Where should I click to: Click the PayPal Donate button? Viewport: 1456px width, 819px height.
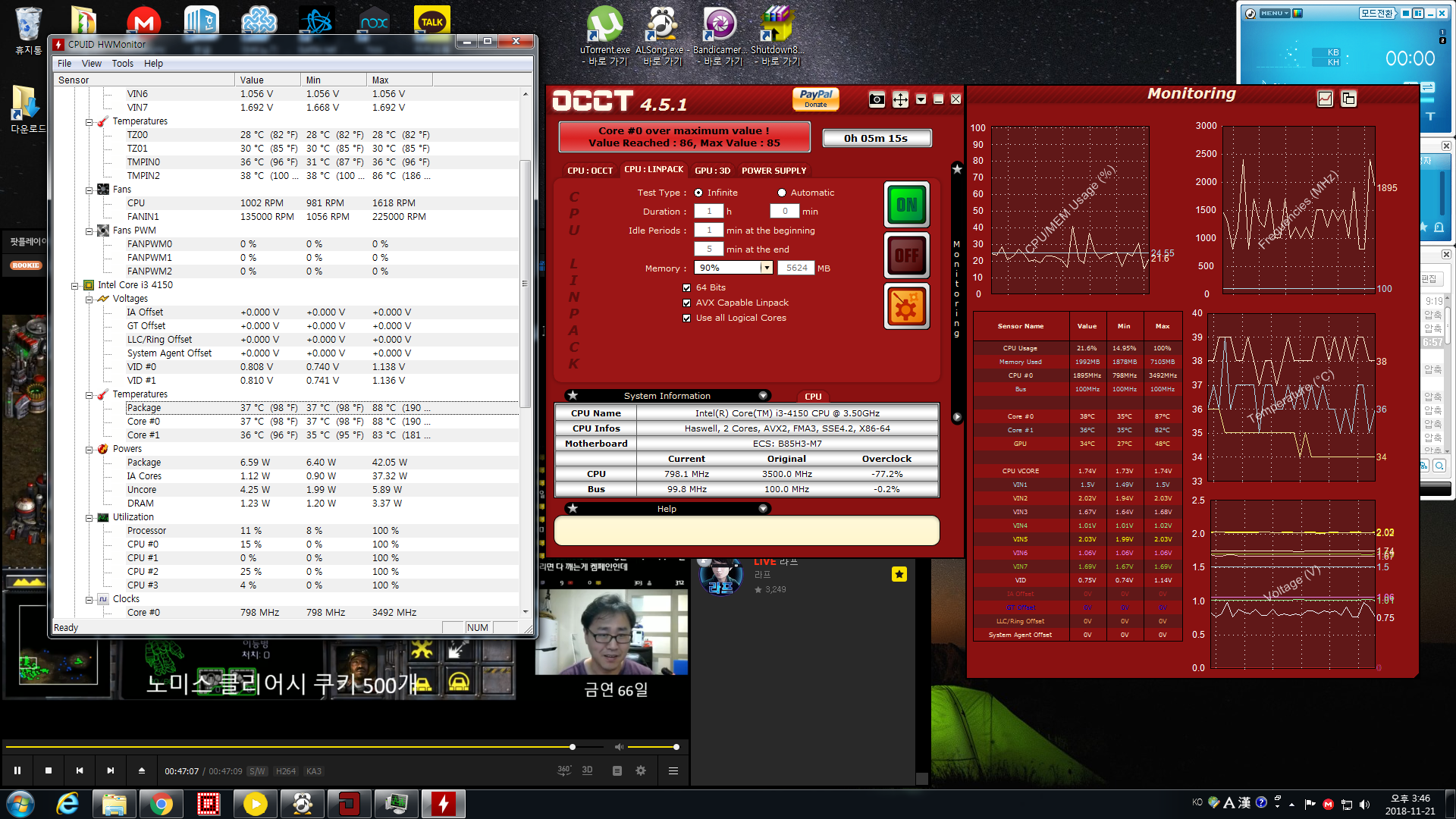tap(816, 99)
